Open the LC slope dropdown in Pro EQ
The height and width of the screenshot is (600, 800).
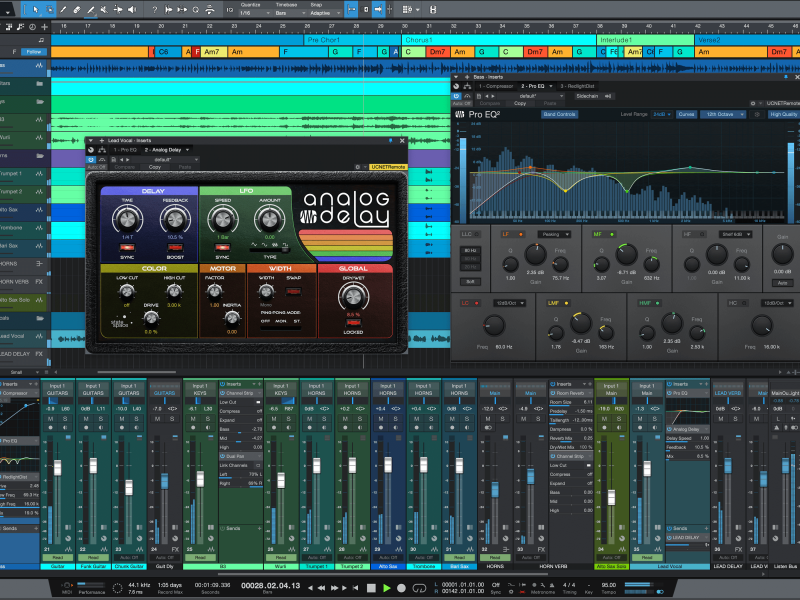509,303
